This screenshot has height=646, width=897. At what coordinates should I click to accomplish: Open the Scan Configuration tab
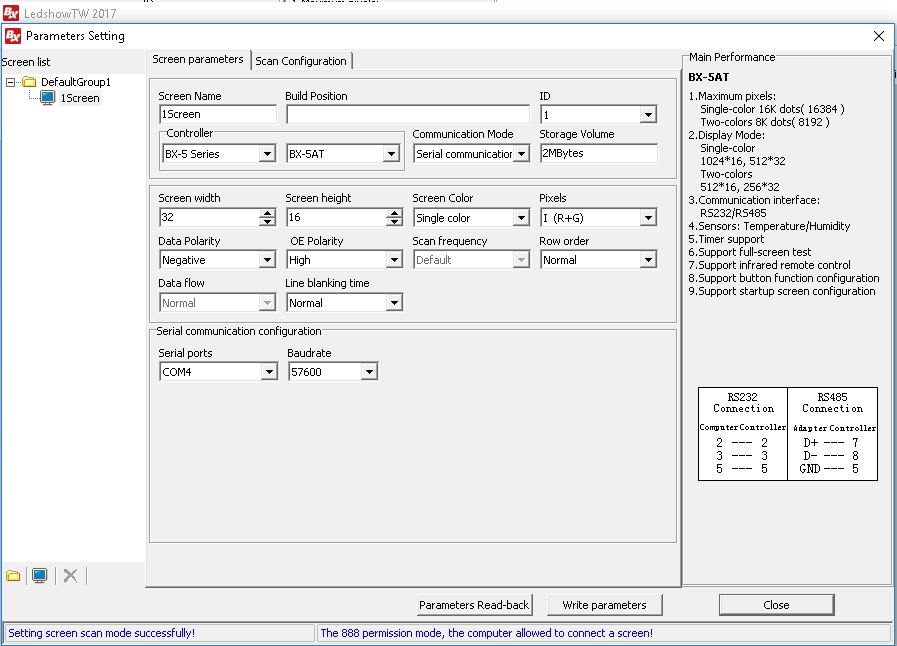(x=301, y=61)
